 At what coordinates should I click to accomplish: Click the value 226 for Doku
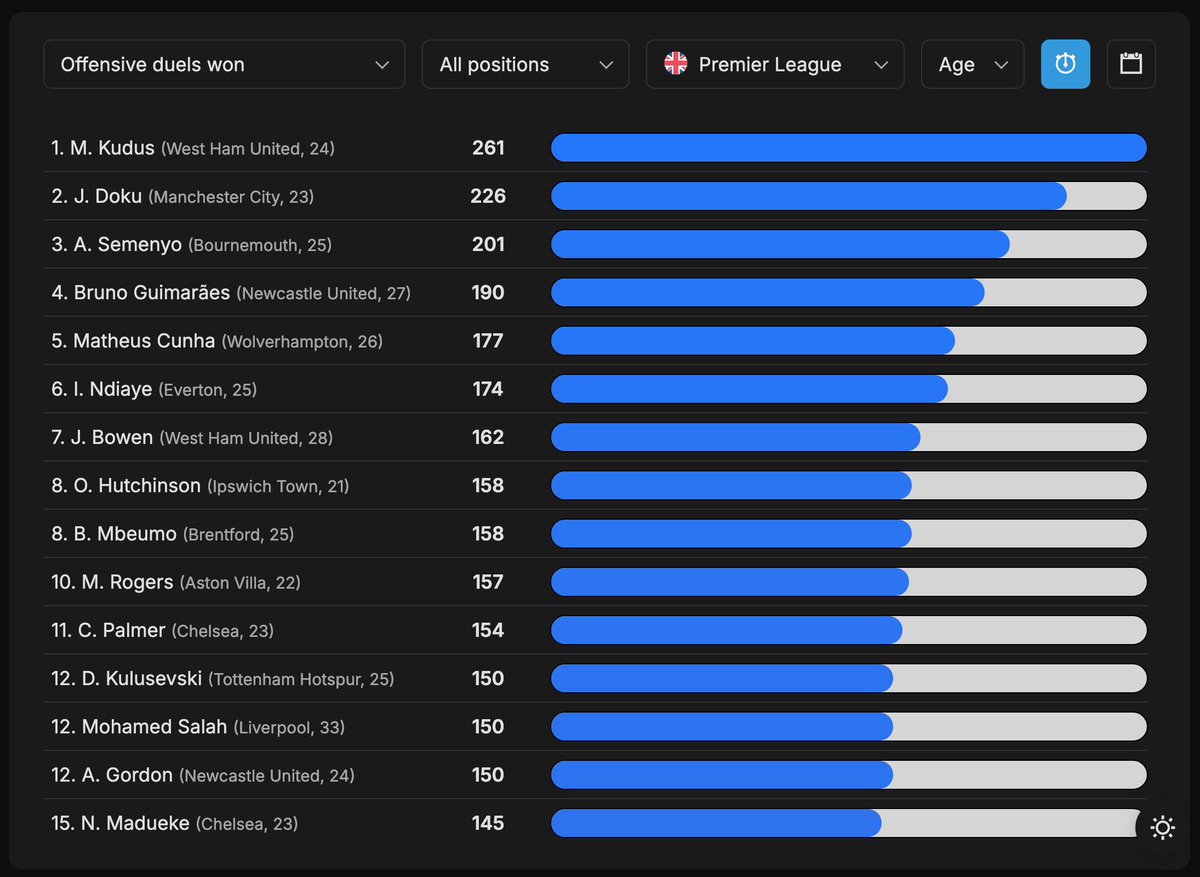tap(488, 196)
